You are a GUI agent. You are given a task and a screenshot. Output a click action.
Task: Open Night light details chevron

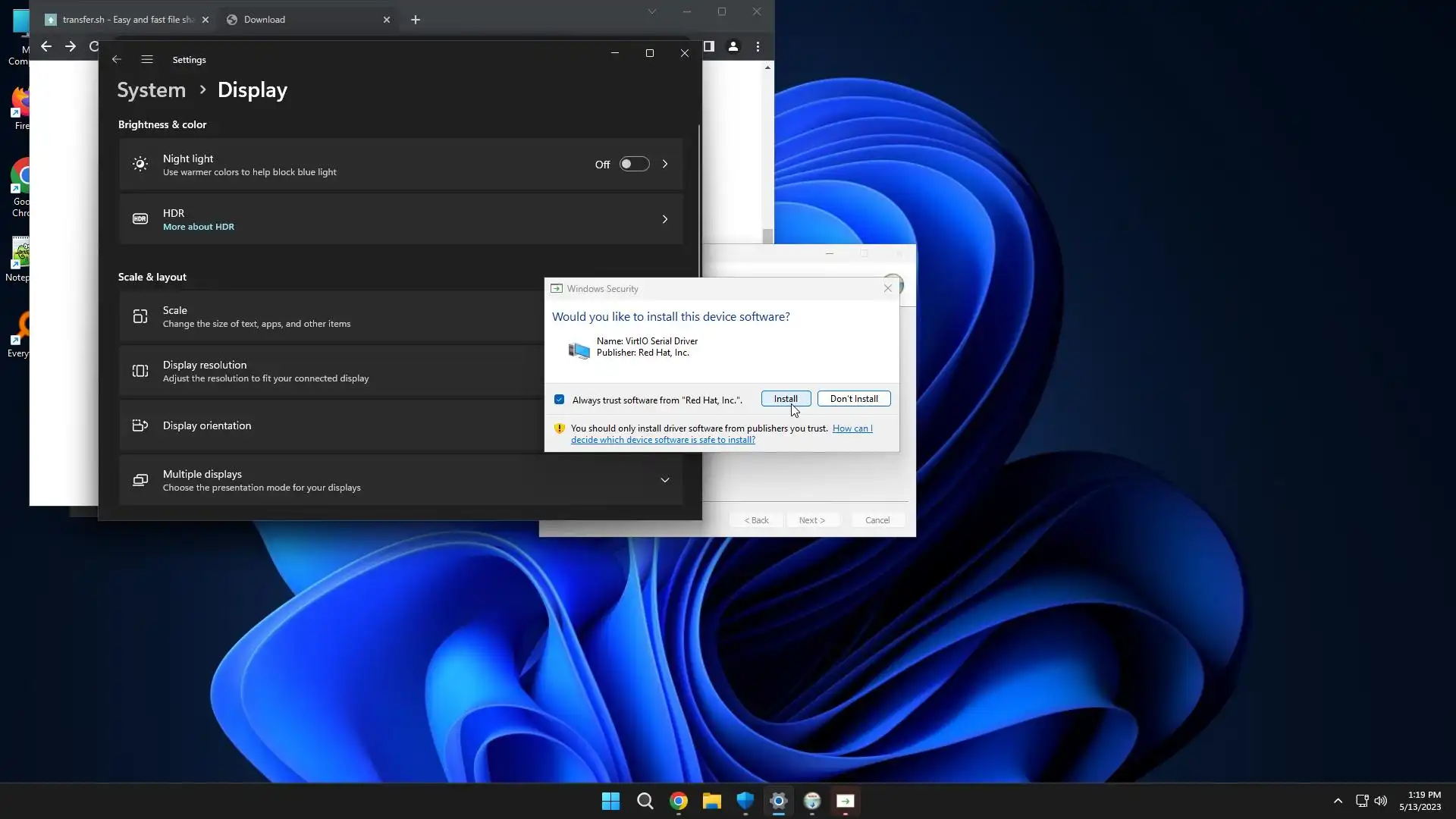click(664, 165)
